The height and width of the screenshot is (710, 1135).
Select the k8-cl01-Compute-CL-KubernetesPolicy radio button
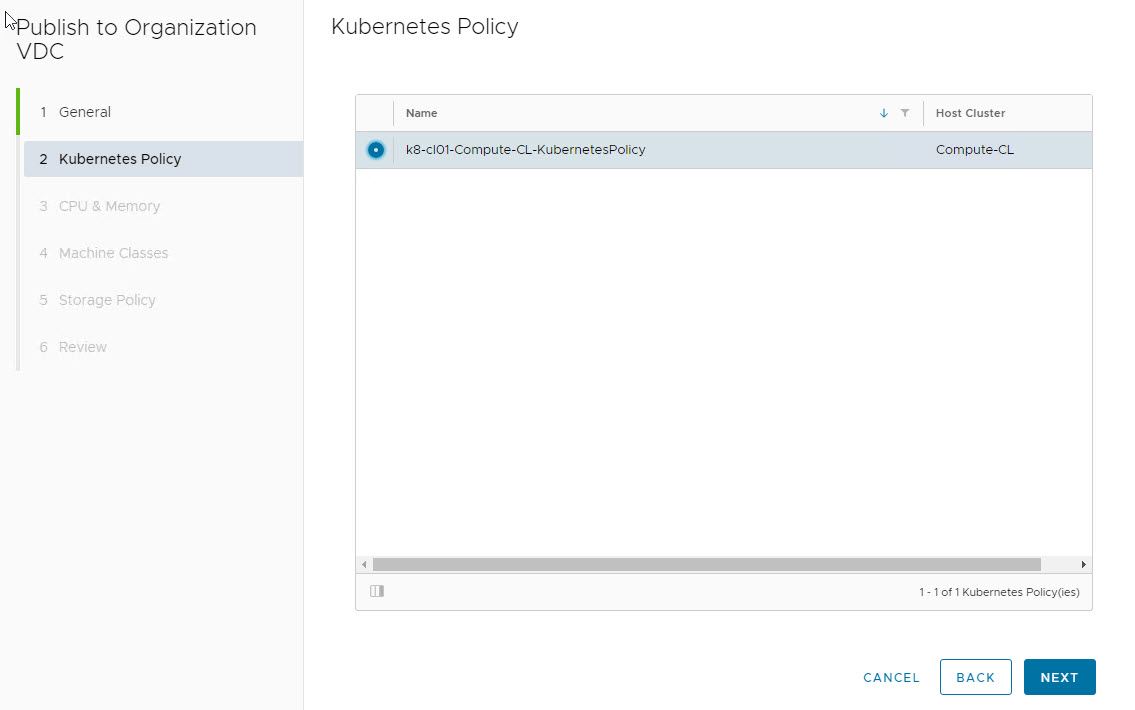click(x=376, y=150)
